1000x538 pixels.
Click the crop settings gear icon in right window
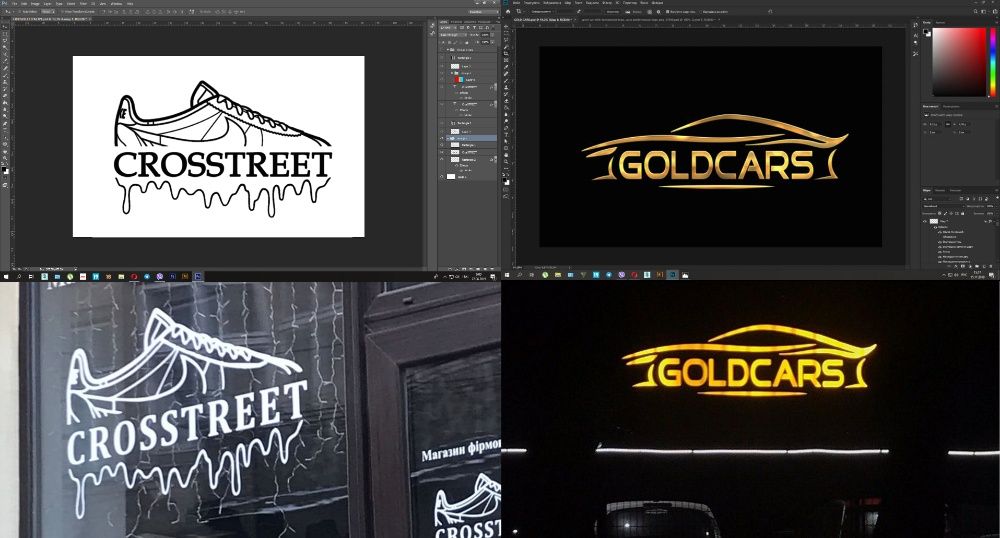[x=658, y=11]
